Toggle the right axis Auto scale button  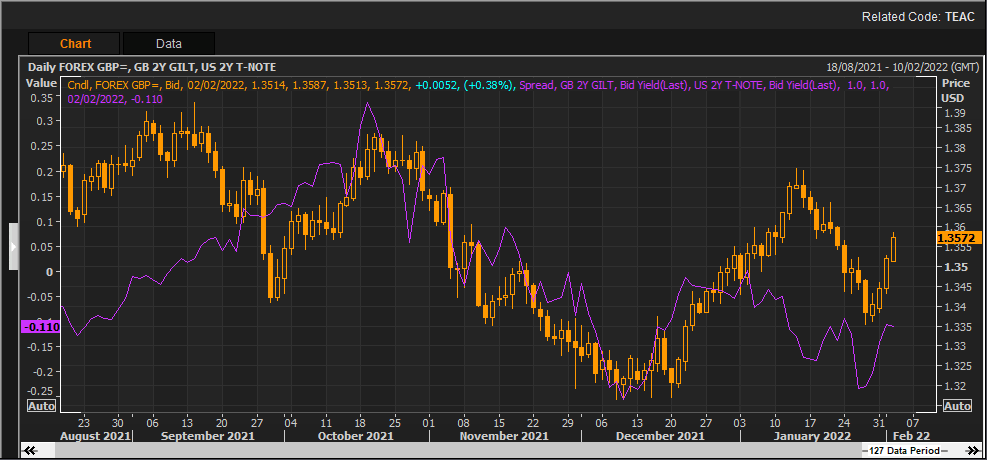click(956, 406)
